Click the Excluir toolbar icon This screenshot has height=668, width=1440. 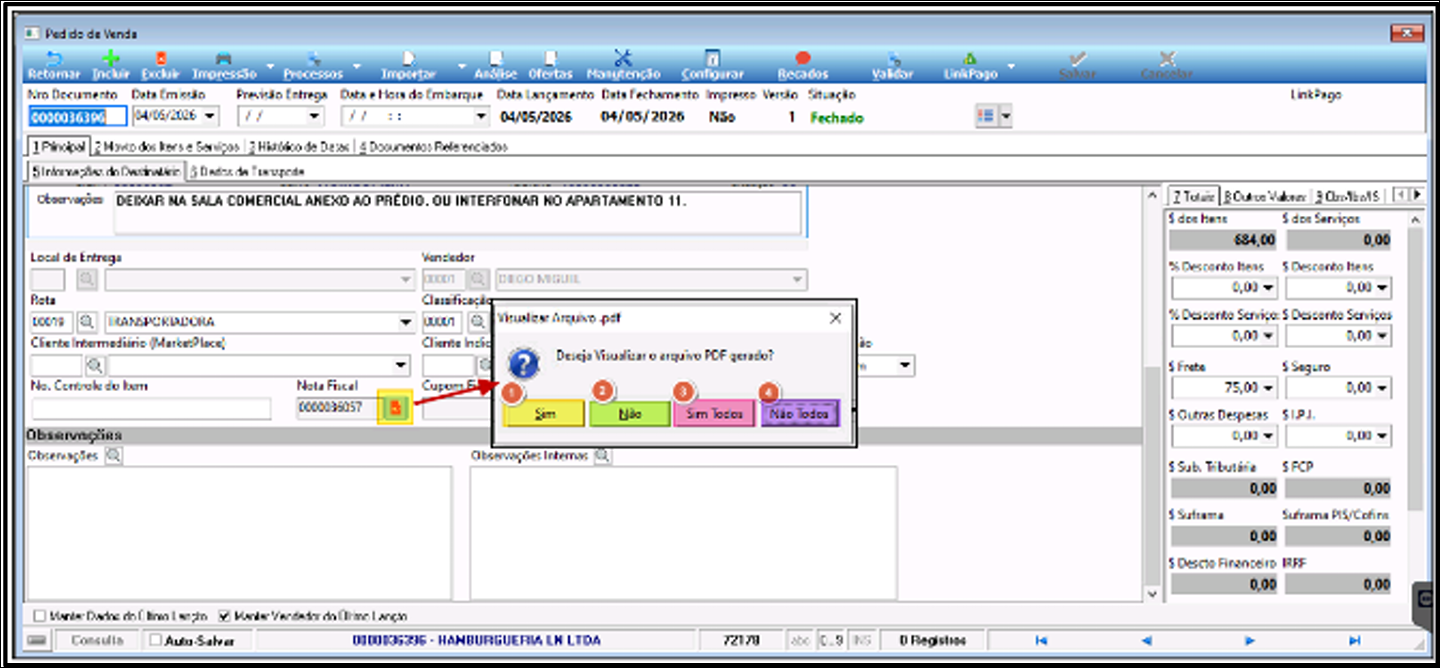click(x=161, y=66)
